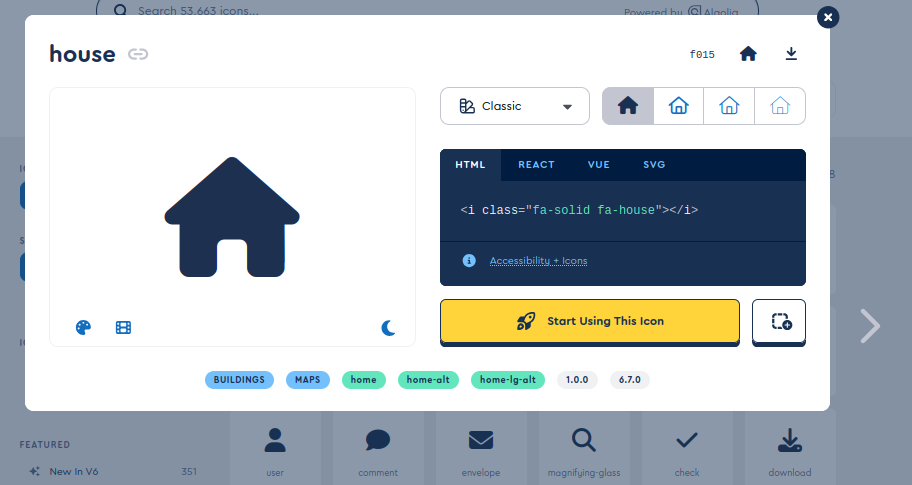
Task: Download the house icon SVG file
Action: click(x=791, y=54)
